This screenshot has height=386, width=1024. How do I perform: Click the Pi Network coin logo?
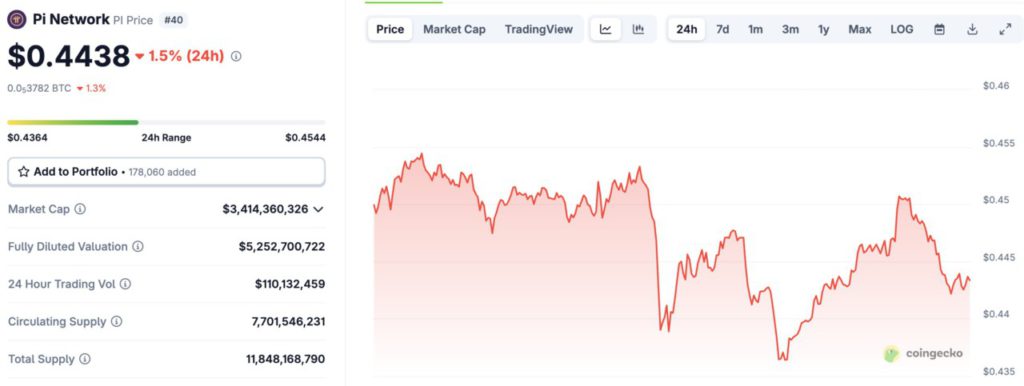click(x=16, y=20)
